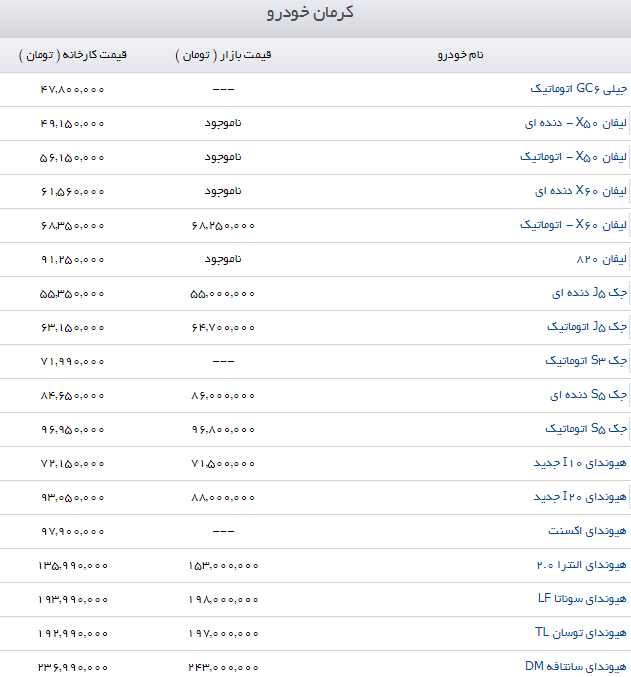Select market price 55,000,000 for جک J5 دنده ای
This screenshot has height=677, width=631.
point(223,294)
